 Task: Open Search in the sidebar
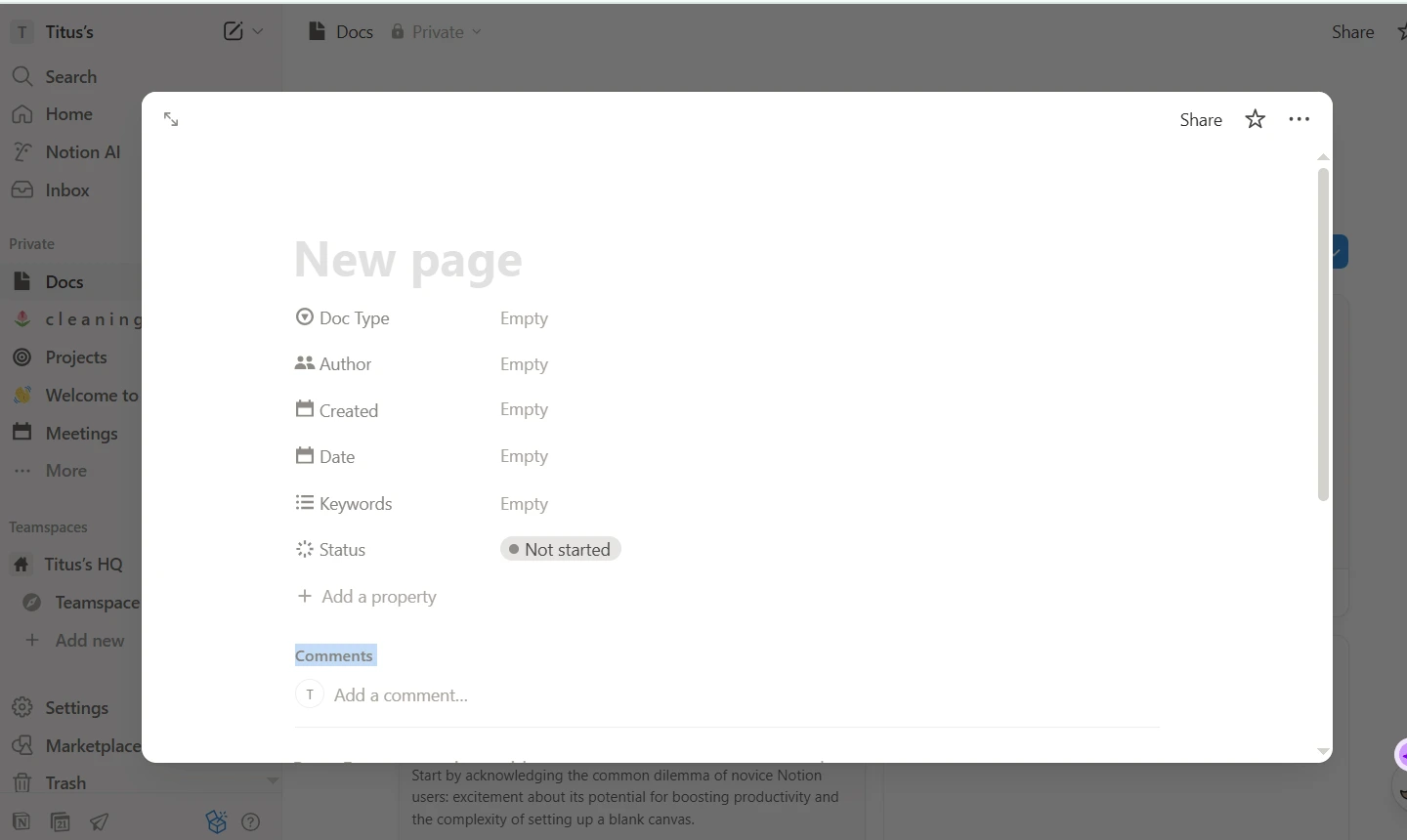[70, 76]
